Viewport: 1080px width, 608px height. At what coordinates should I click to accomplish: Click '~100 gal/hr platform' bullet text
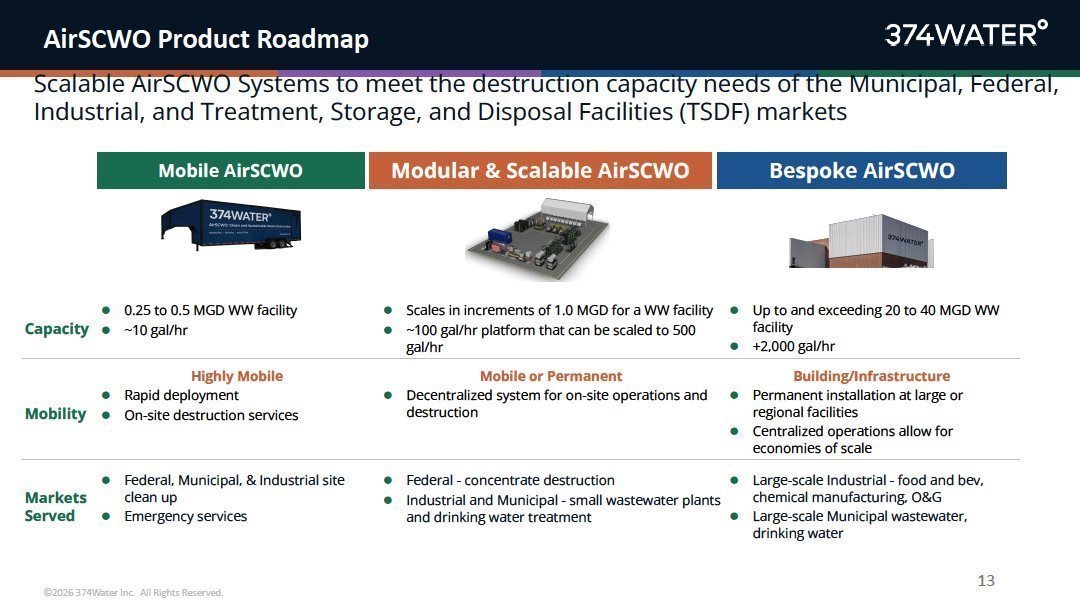[x=551, y=338]
